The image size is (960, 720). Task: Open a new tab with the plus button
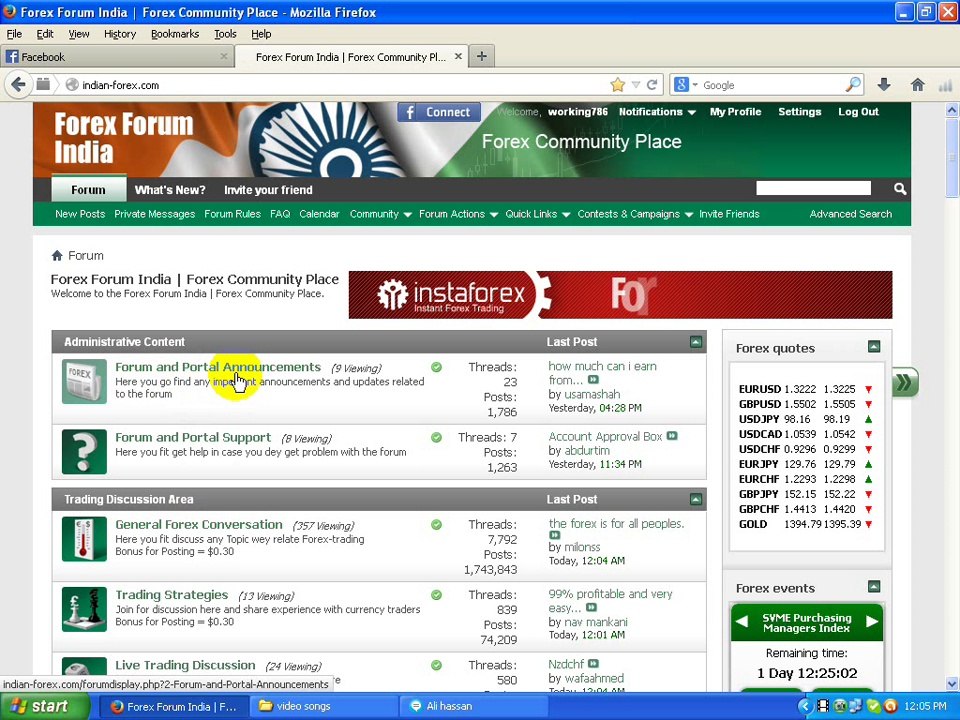click(482, 56)
